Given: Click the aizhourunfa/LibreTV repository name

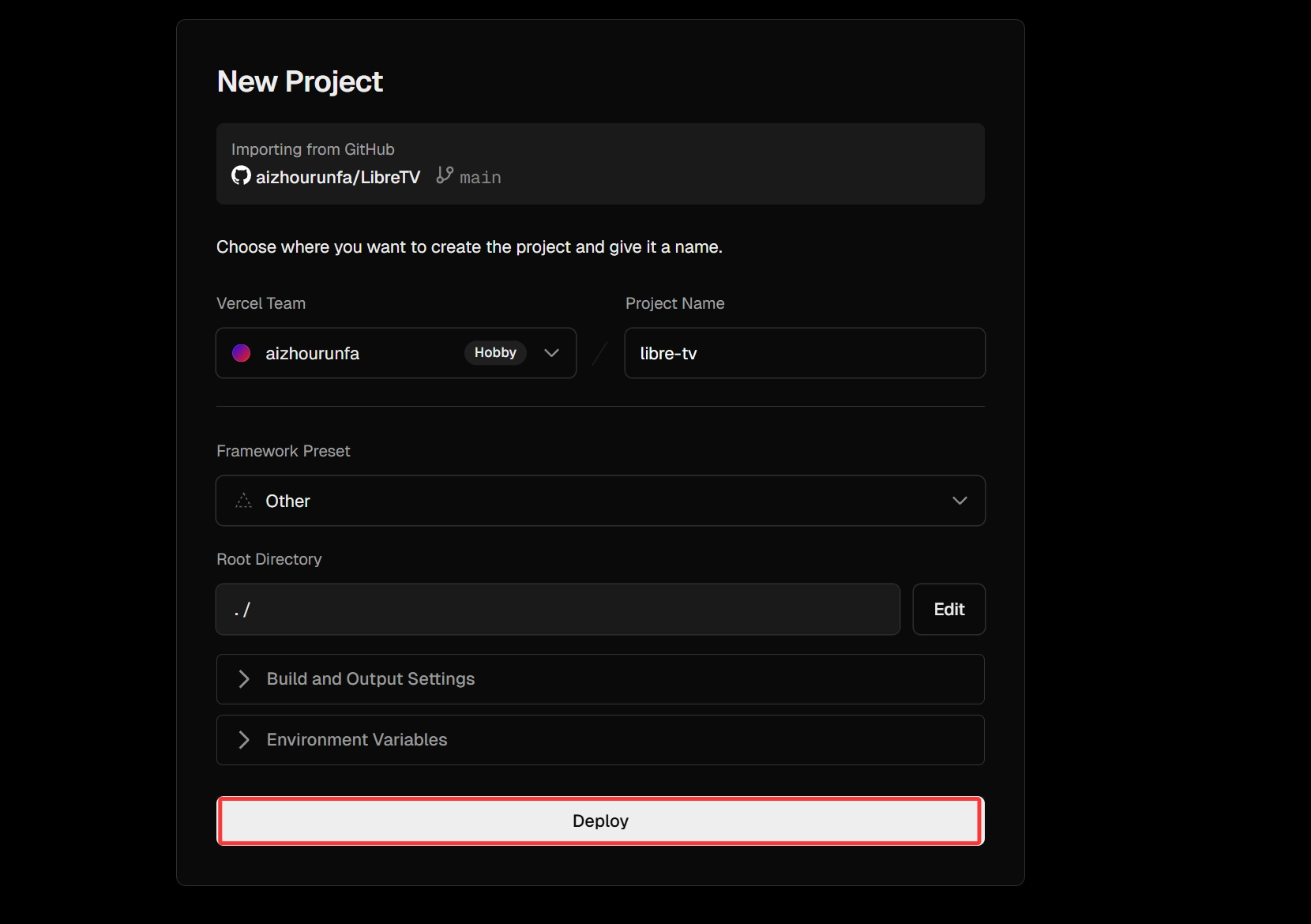Looking at the screenshot, I should click(x=338, y=177).
